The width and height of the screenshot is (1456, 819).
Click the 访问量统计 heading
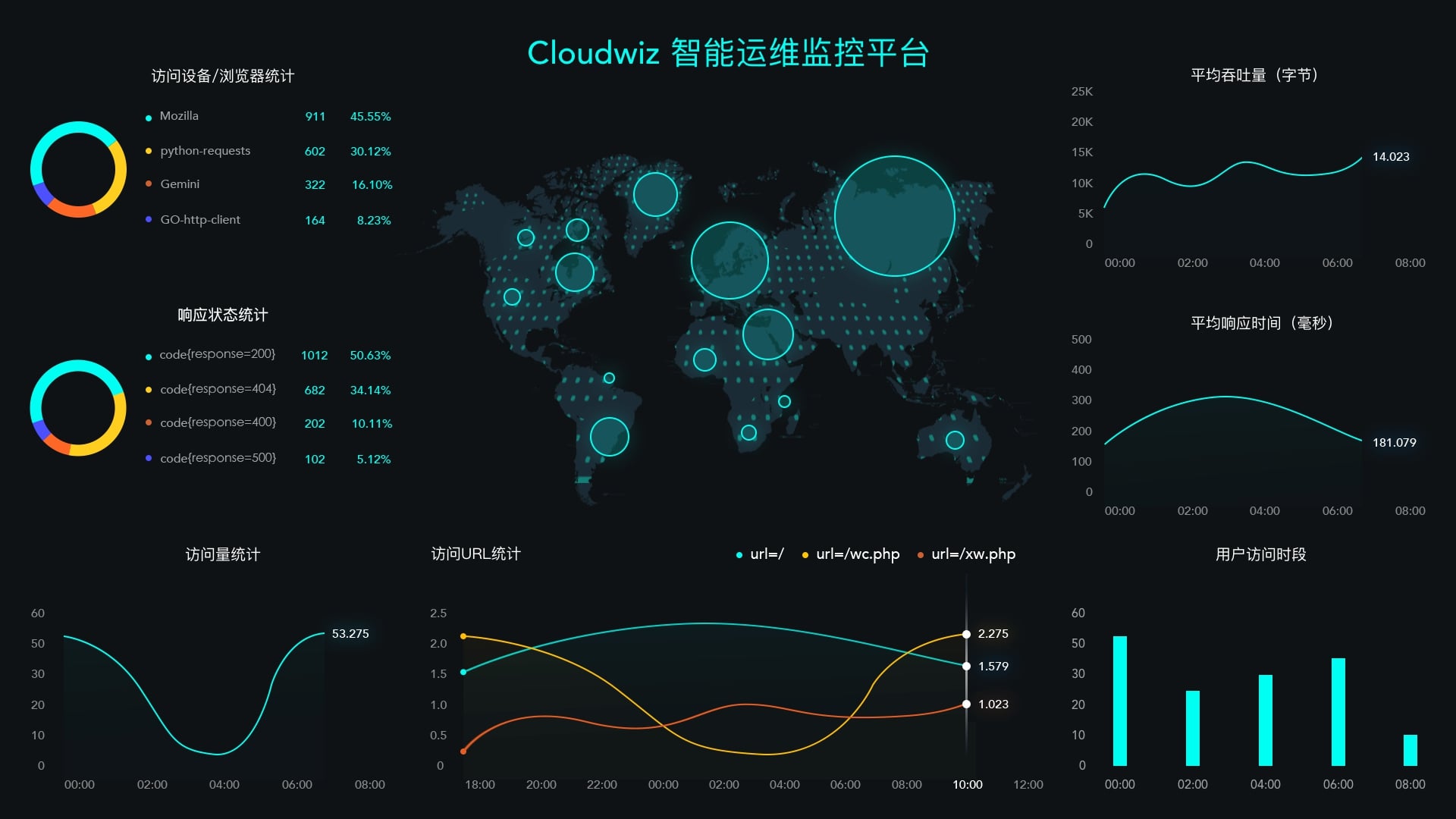pyautogui.click(x=222, y=554)
